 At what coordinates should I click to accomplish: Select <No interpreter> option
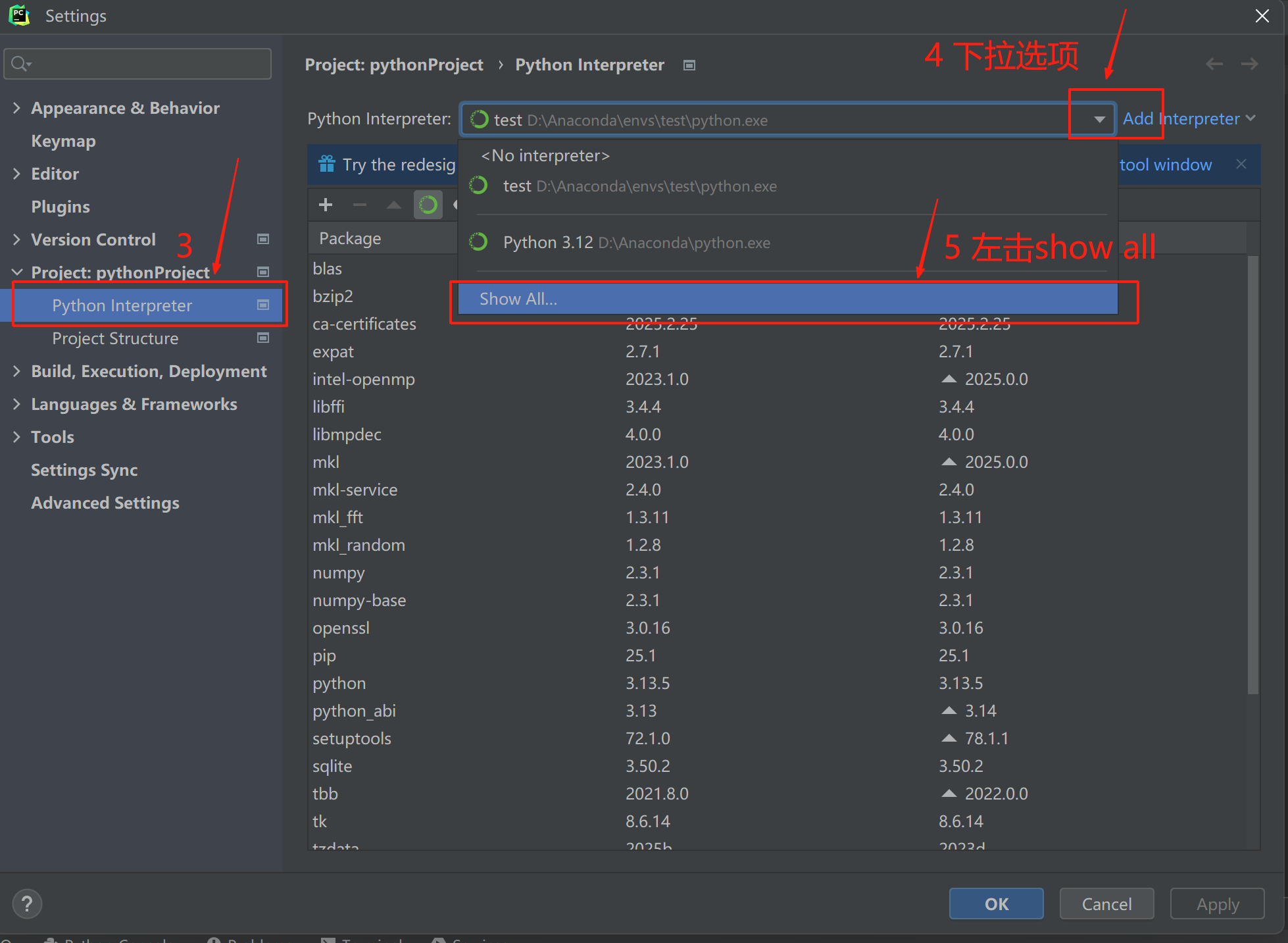[x=545, y=155]
